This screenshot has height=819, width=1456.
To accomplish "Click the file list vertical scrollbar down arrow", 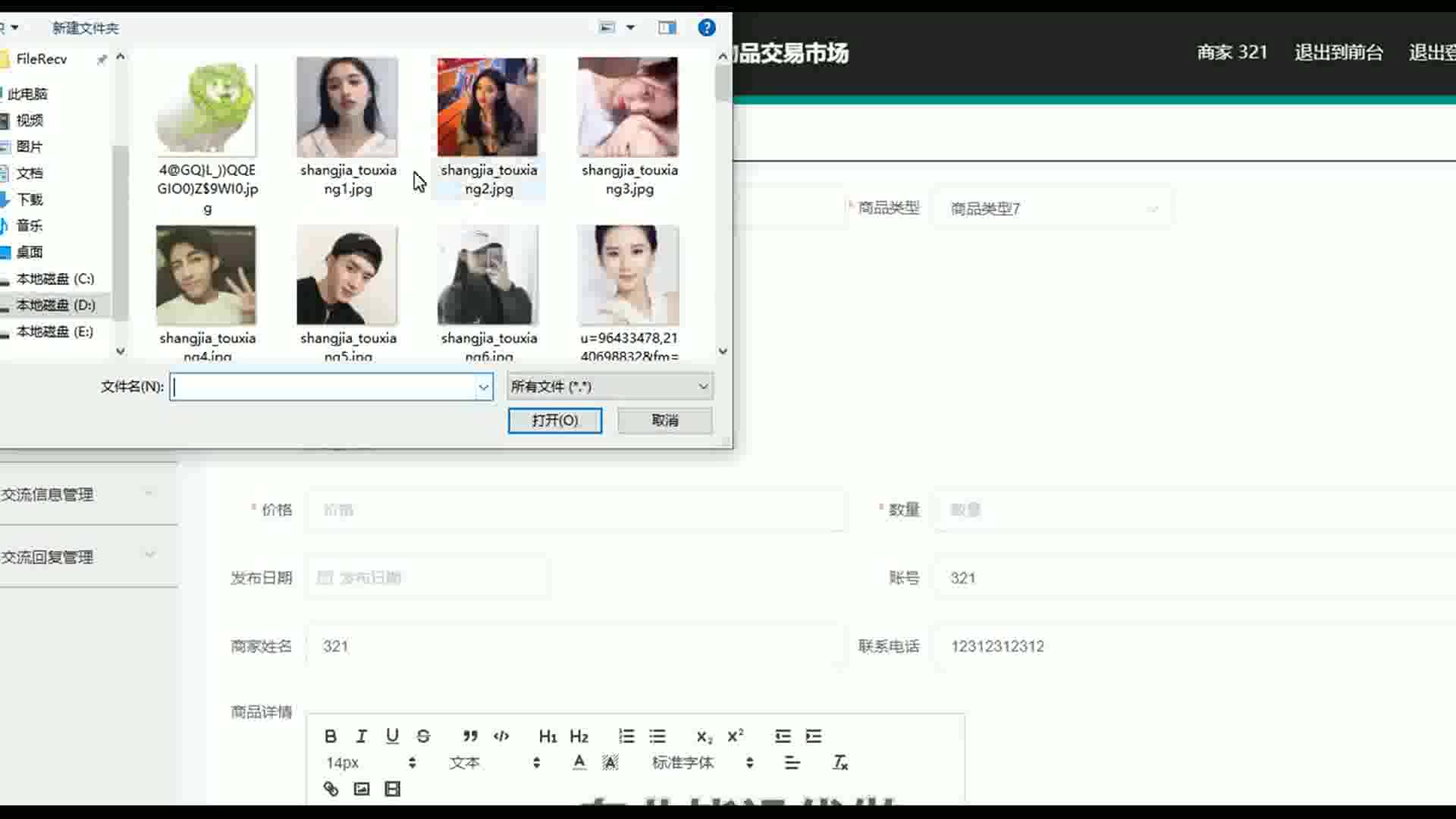I will coord(723,351).
